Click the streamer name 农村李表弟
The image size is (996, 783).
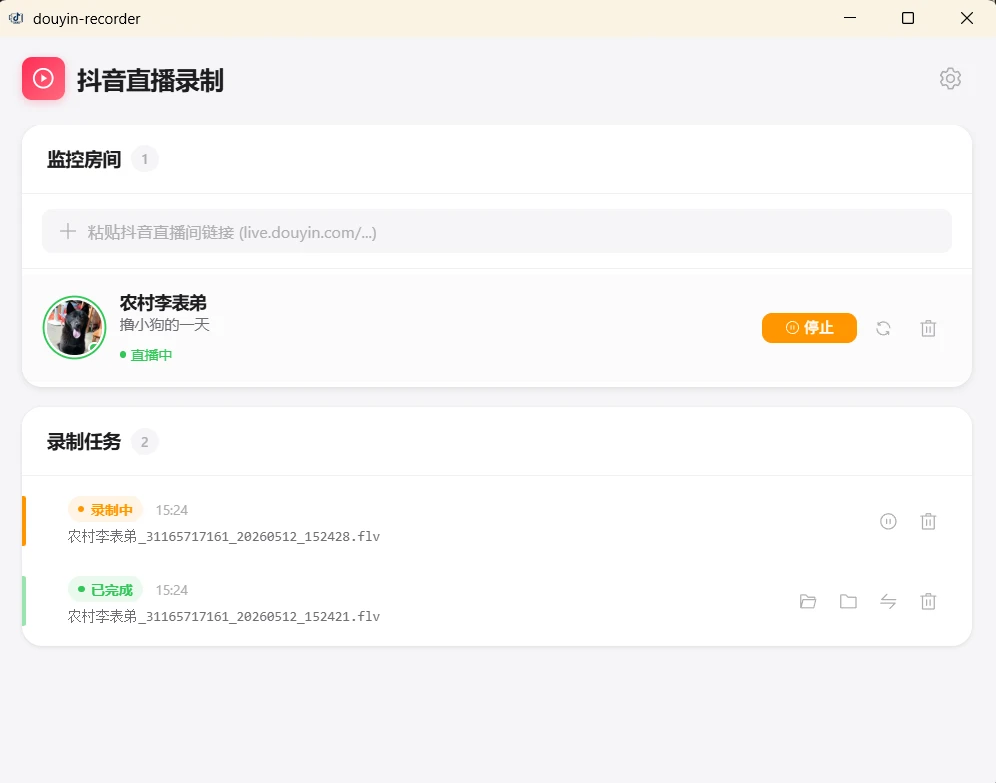coord(163,303)
